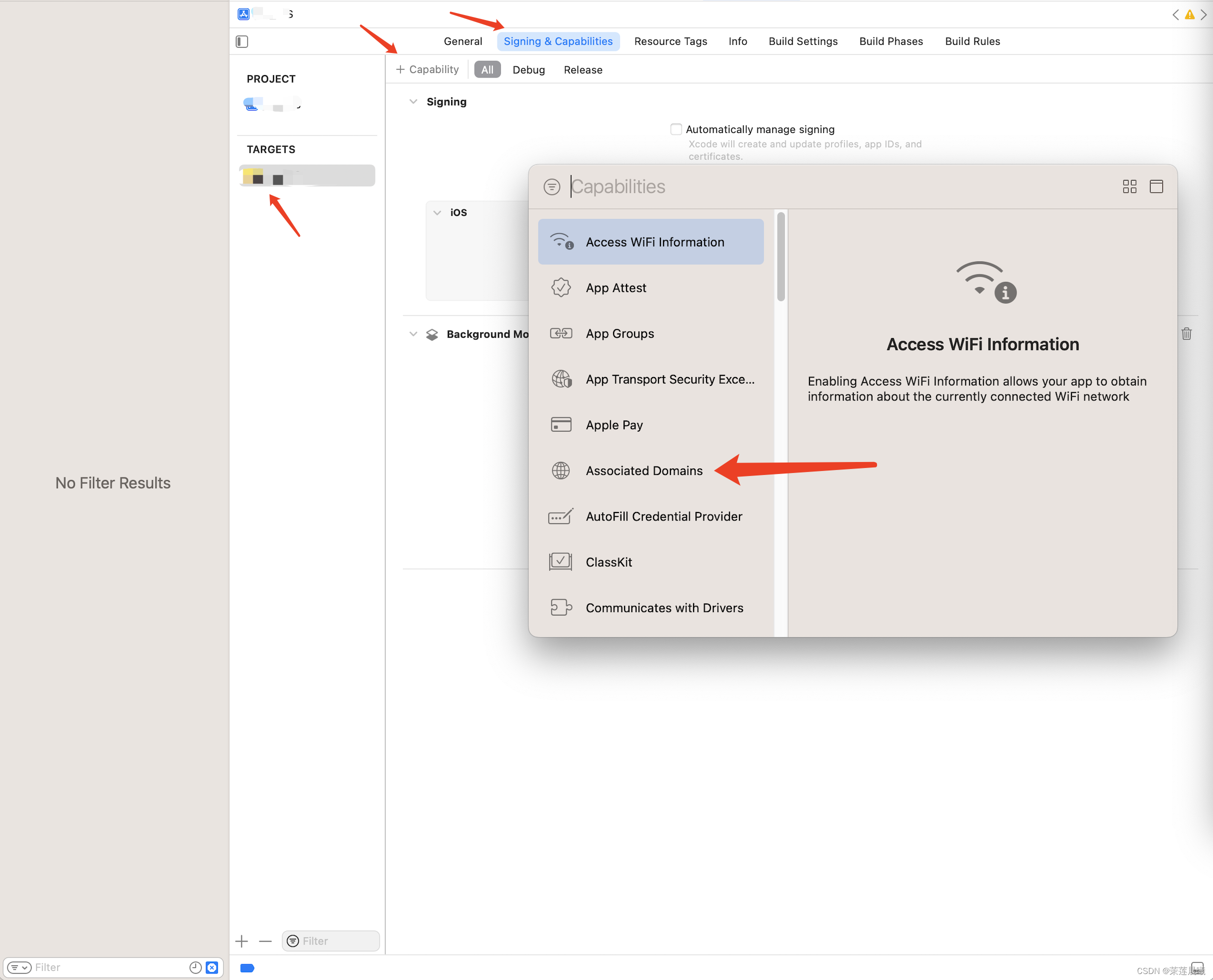1213x980 pixels.
Task: Click the recent files clock filter icon
Action: pyautogui.click(x=195, y=967)
